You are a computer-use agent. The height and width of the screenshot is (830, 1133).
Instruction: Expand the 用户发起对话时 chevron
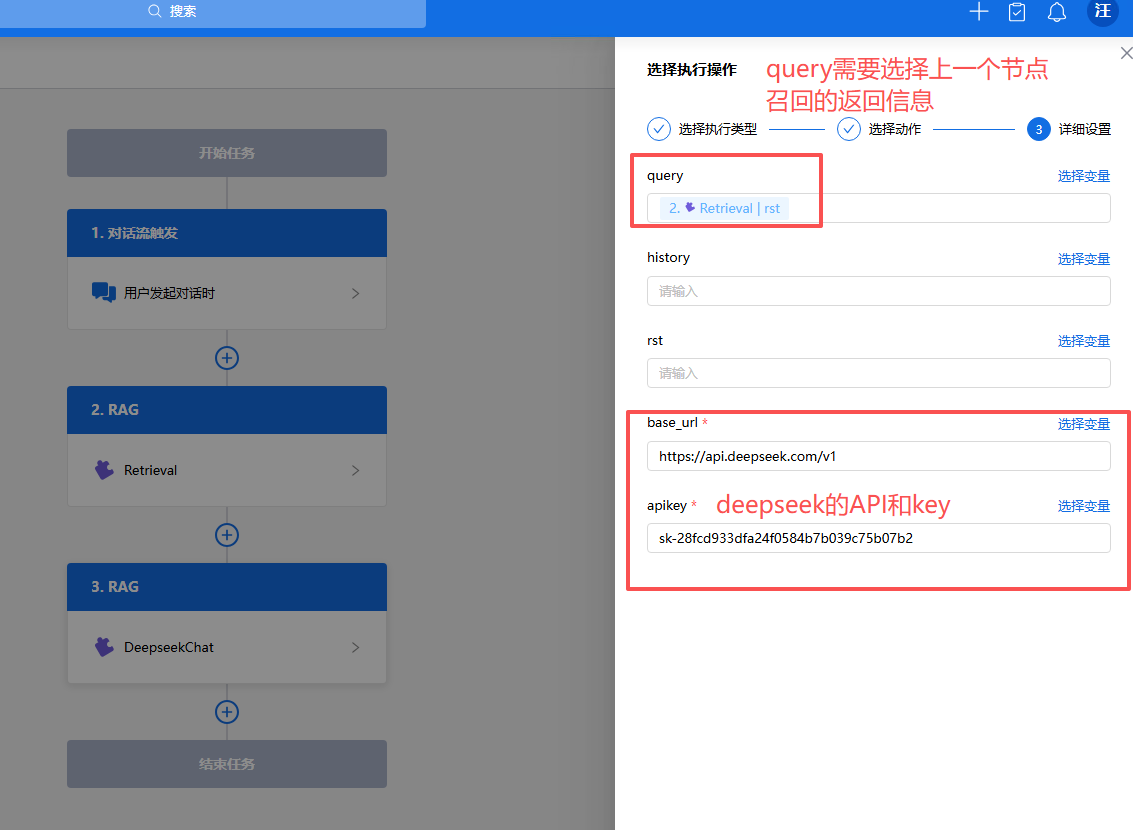[x=356, y=293]
